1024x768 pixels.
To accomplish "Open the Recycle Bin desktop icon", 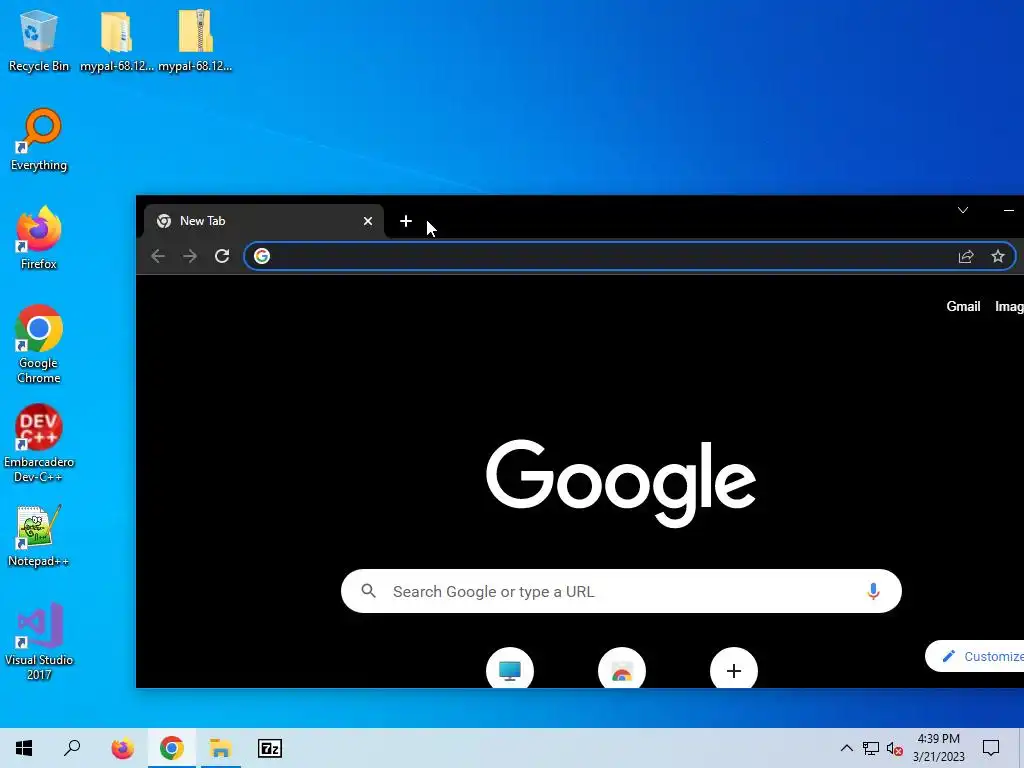I will 39,40.
